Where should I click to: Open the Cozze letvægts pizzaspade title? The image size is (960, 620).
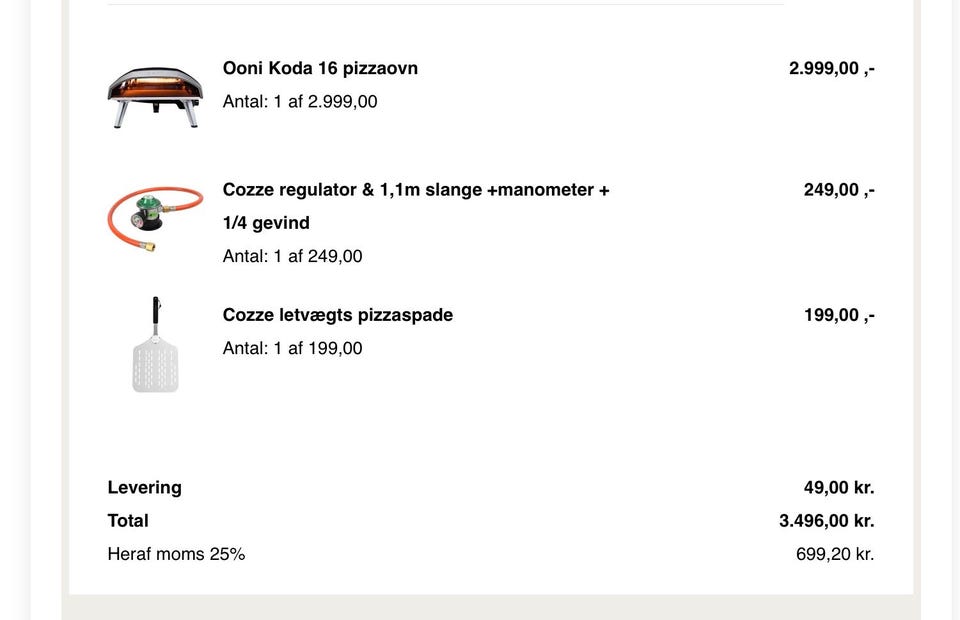click(x=338, y=315)
